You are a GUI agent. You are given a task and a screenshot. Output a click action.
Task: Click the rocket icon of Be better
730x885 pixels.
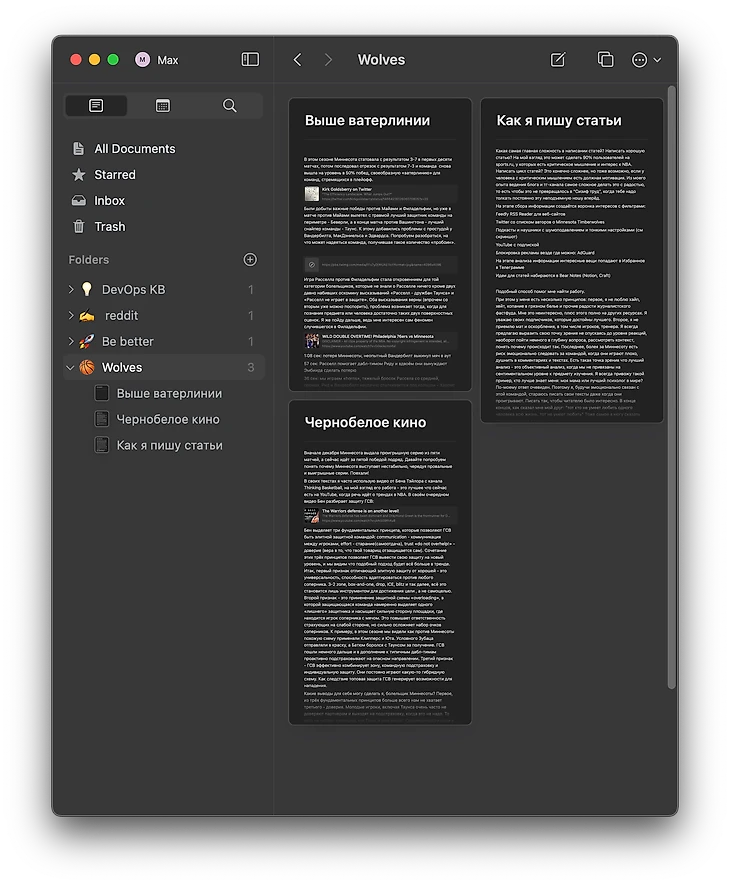tap(86, 341)
